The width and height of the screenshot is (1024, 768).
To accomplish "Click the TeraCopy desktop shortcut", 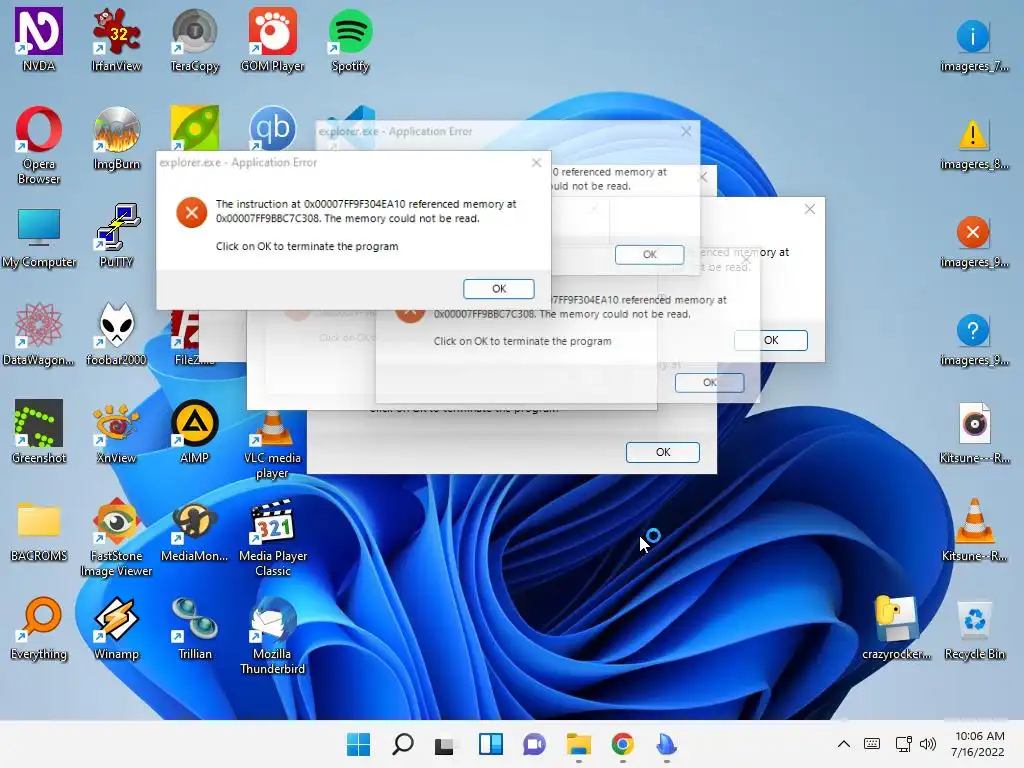I will click(x=195, y=39).
